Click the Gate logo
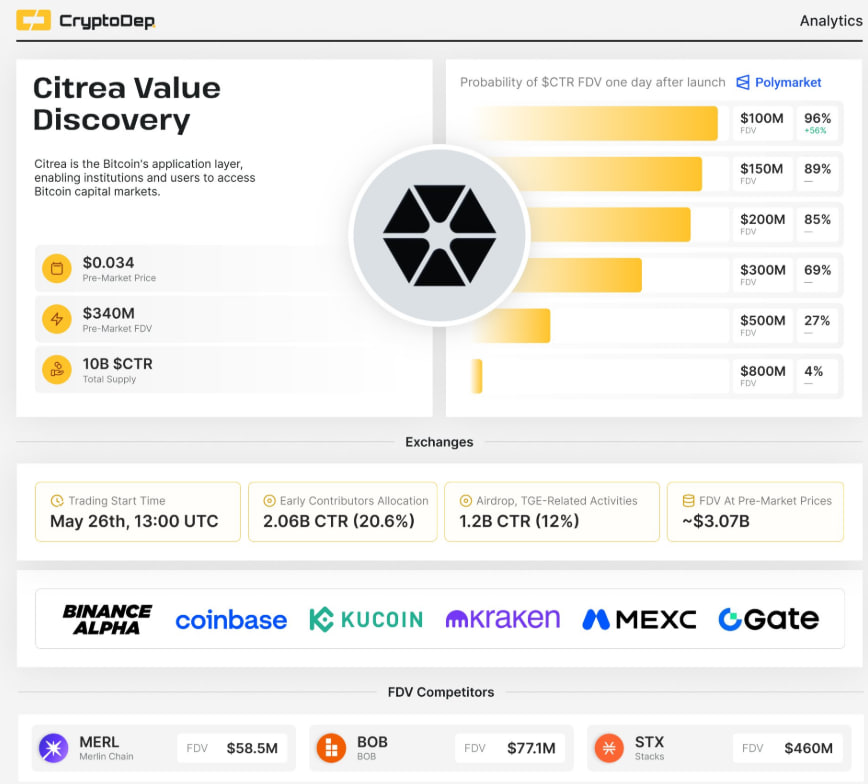This screenshot has width=868, height=784. pos(768,618)
